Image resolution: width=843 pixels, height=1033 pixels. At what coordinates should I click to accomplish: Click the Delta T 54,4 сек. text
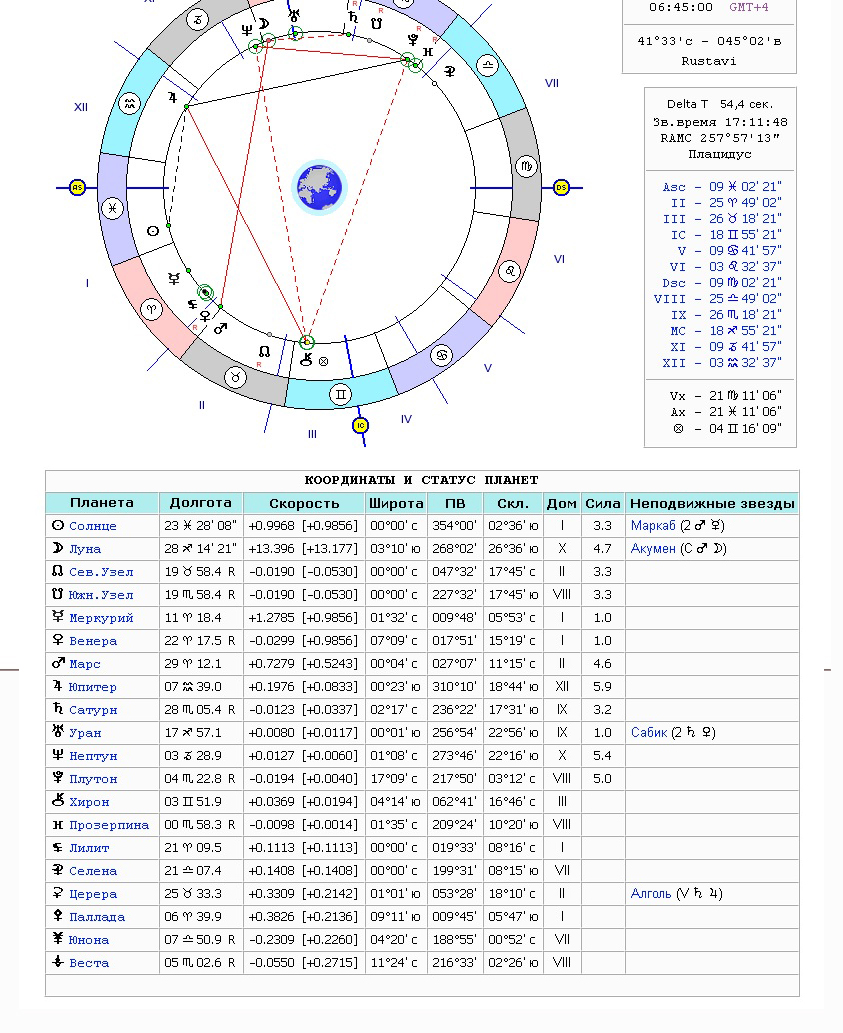[720, 104]
